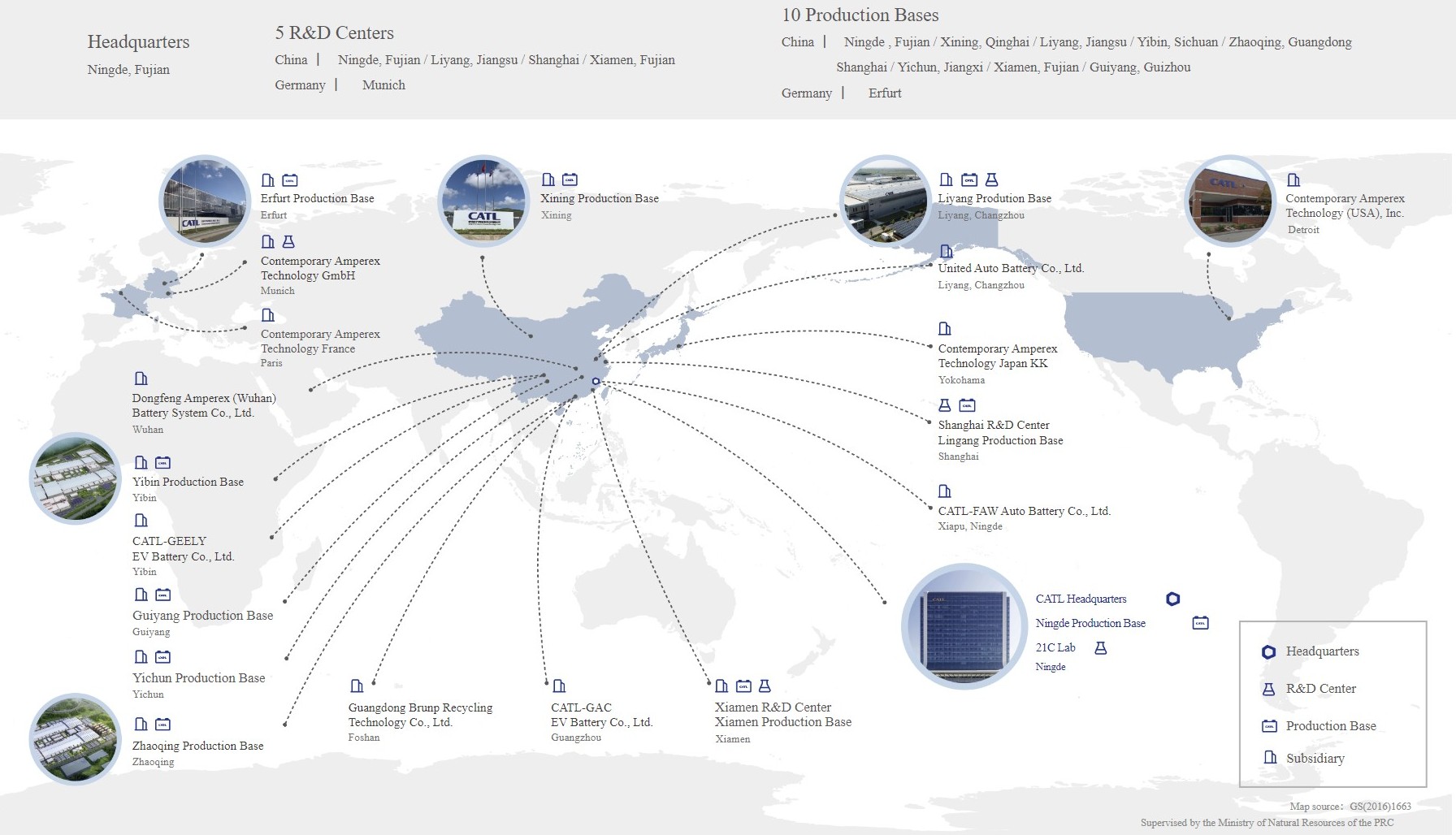The height and width of the screenshot is (835, 1456).
Task: Click the Production Base icon in the legend
Action: tap(1270, 726)
